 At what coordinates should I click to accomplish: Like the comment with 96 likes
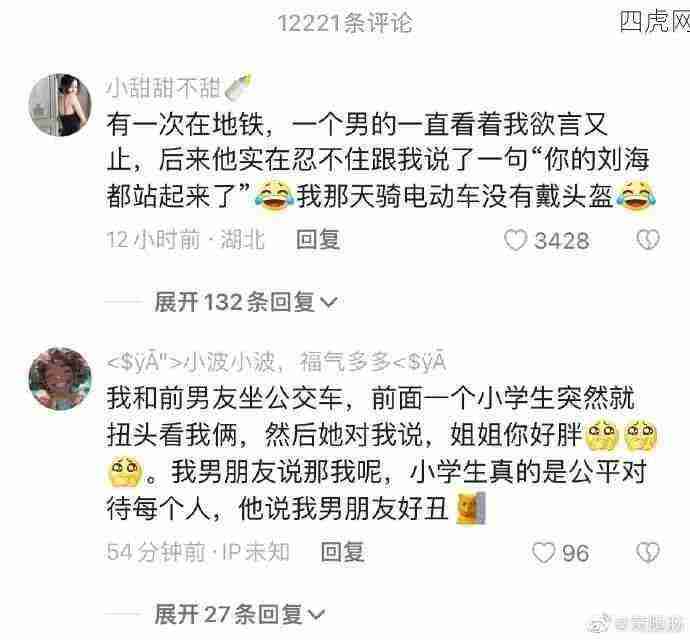[x=544, y=553]
